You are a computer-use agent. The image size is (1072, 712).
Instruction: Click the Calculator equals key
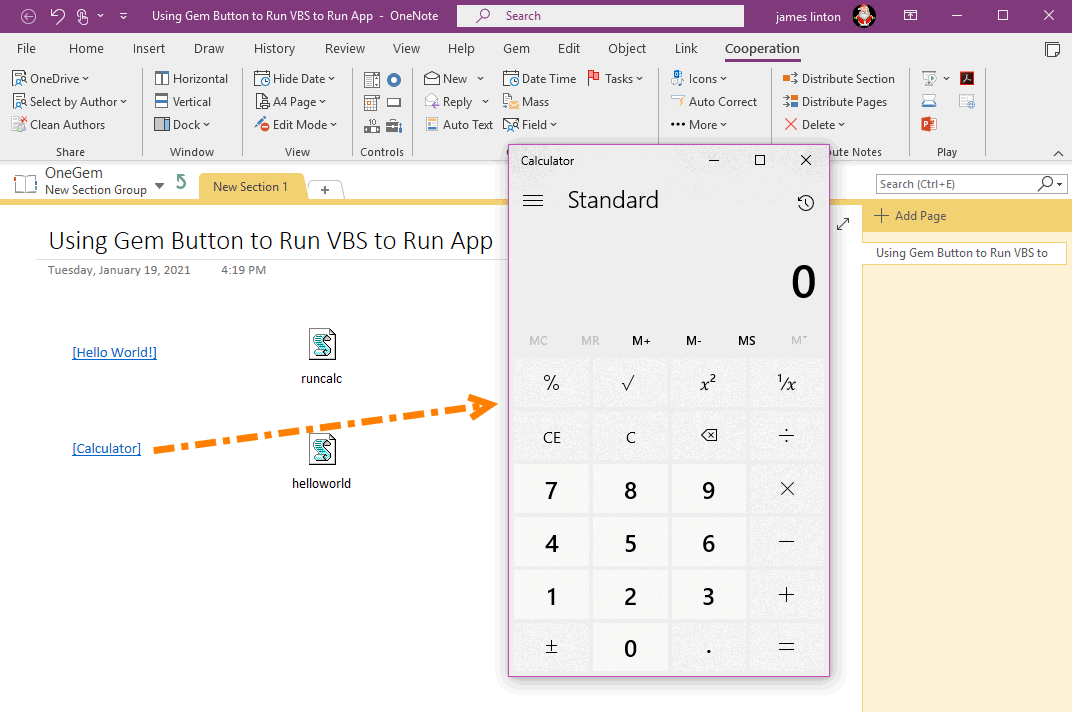click(786, 647)
